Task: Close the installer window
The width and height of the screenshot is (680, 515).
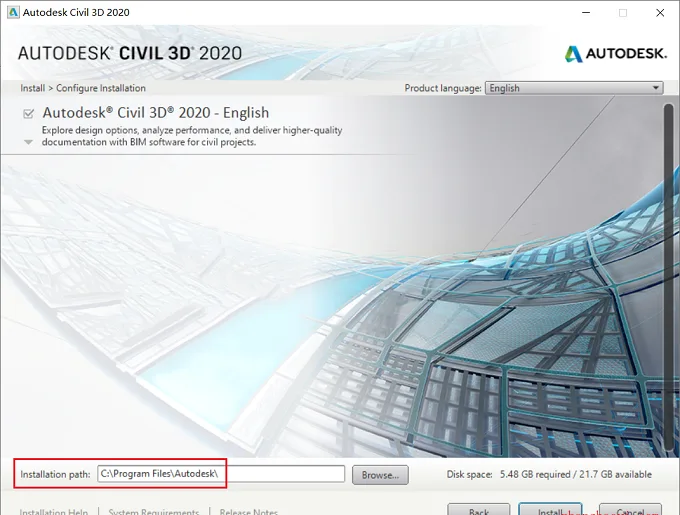Action: (660, 13)
